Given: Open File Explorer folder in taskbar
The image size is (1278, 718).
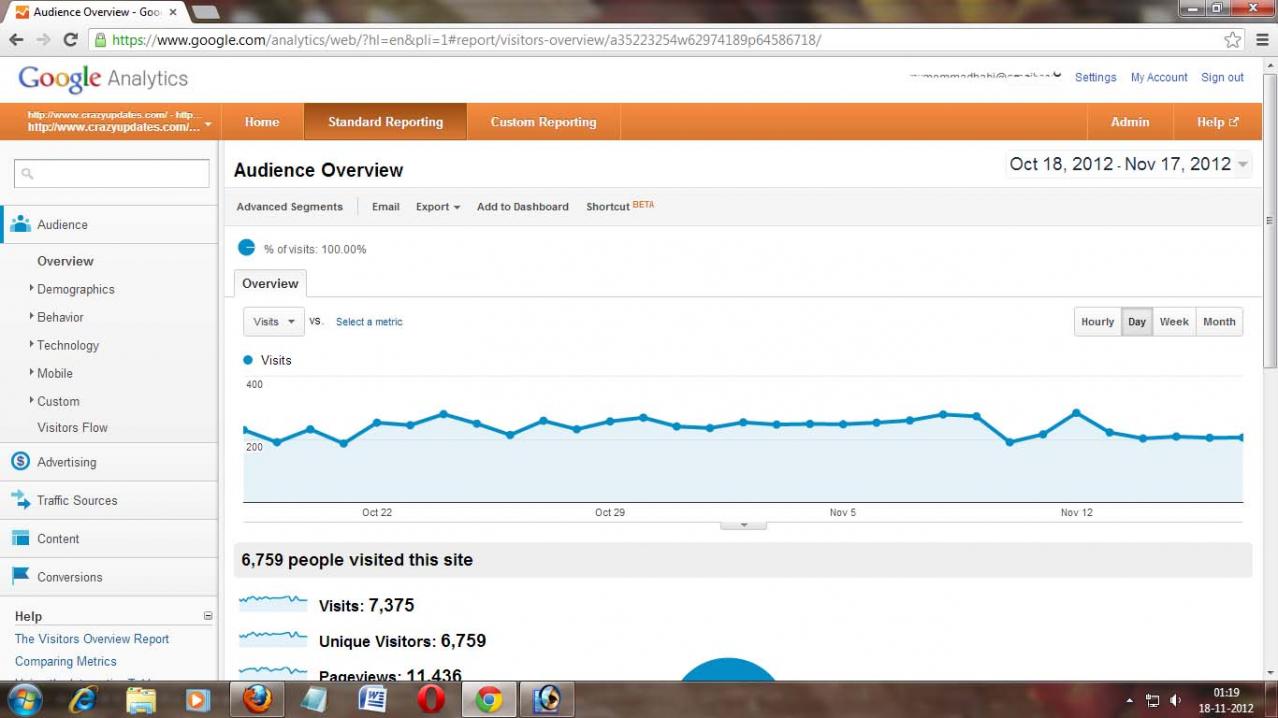Looking at the screenshot, I should point(141,700).
